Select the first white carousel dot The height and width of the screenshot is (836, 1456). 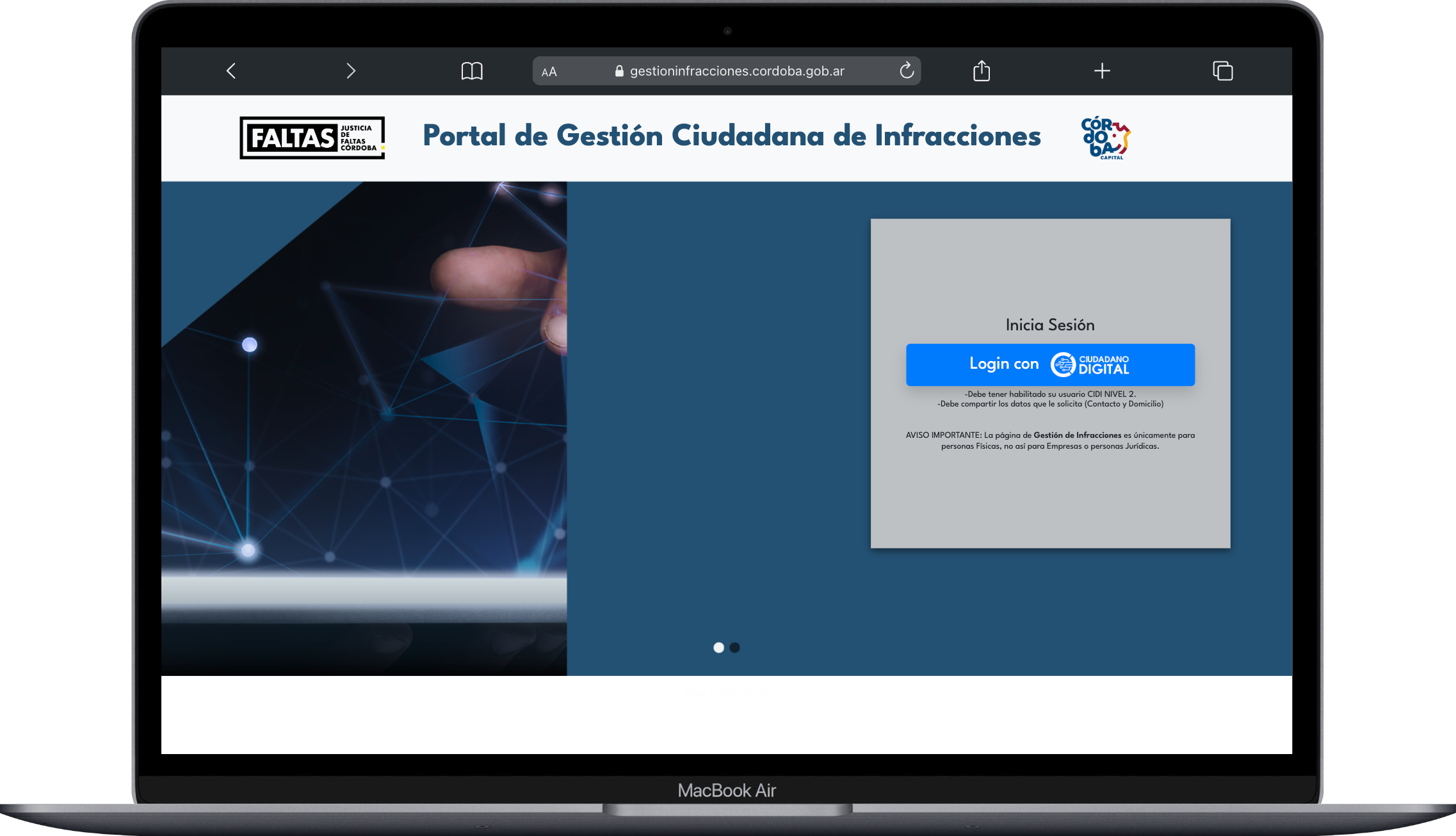pyautogui.click(x=718, y=648)
